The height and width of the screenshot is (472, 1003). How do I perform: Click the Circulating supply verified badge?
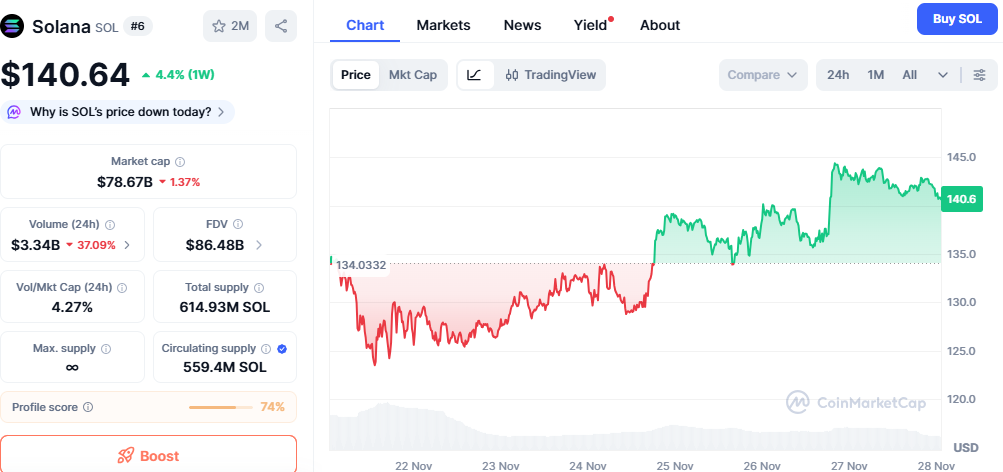(281, 349)
